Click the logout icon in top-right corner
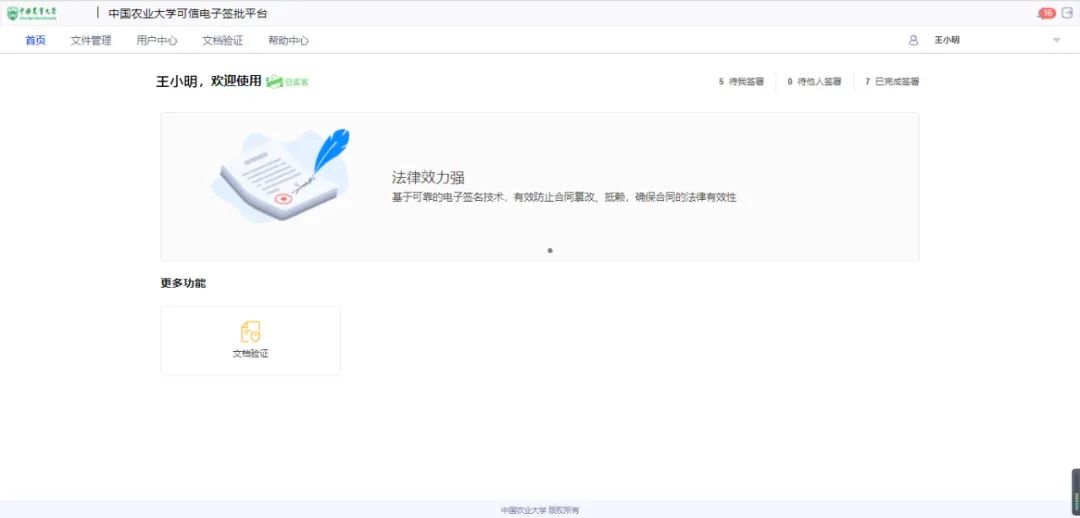This screenshot has height=518, width=1080. click(1067, 13)
